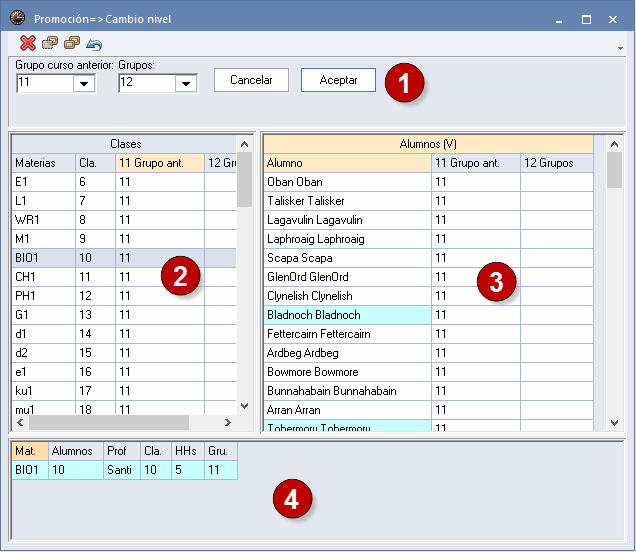Click the BIO1 cell in bottom detail table

click(x=30, y=470)
